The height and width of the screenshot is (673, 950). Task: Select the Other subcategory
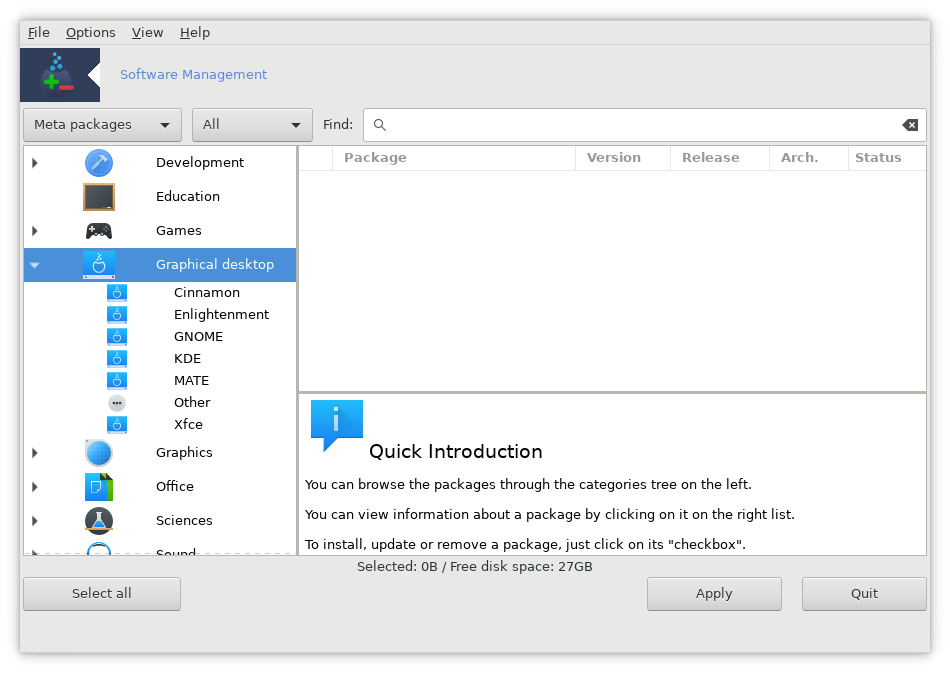tap(192, 403)
